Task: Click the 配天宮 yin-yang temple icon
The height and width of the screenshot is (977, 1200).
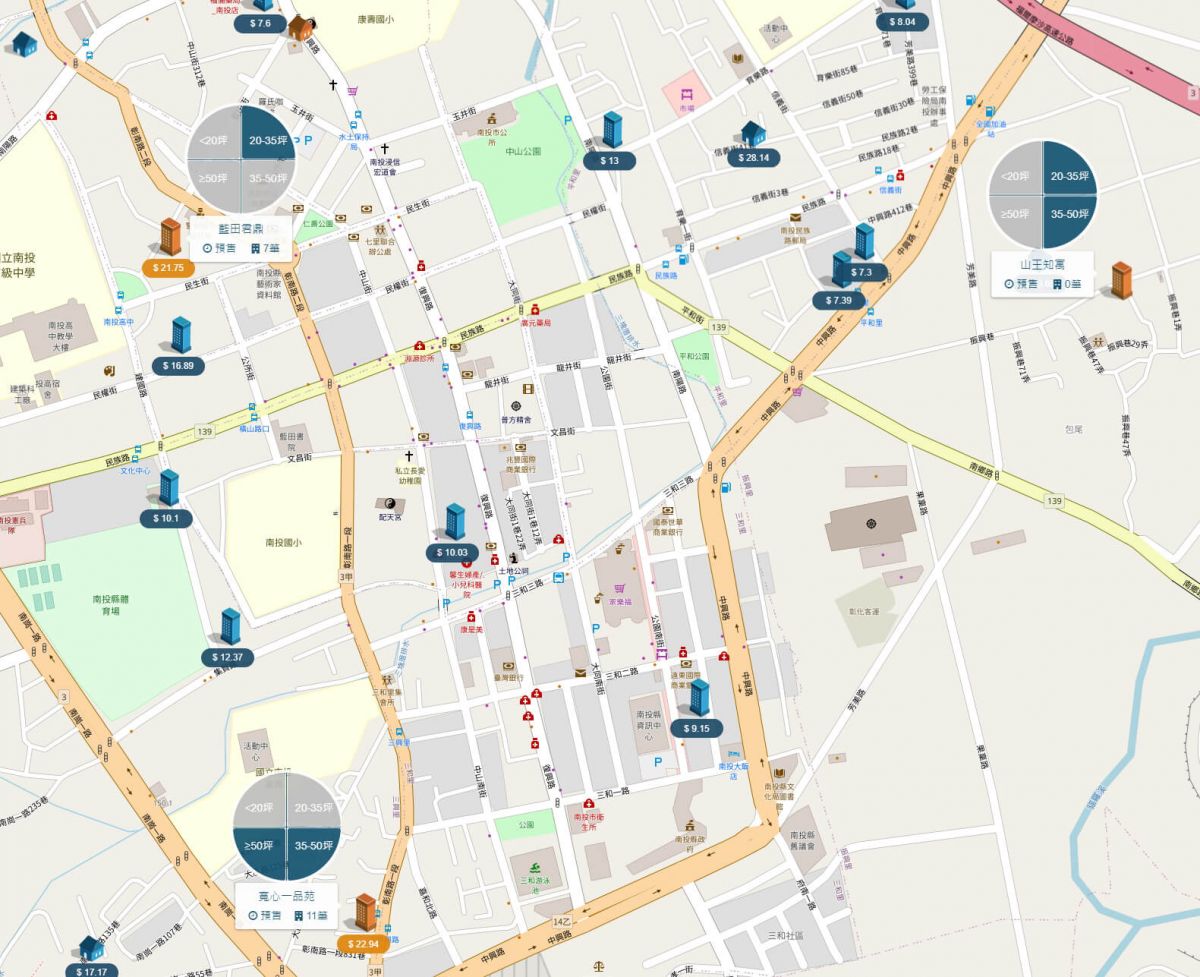Action: click(x=389, y=504)
